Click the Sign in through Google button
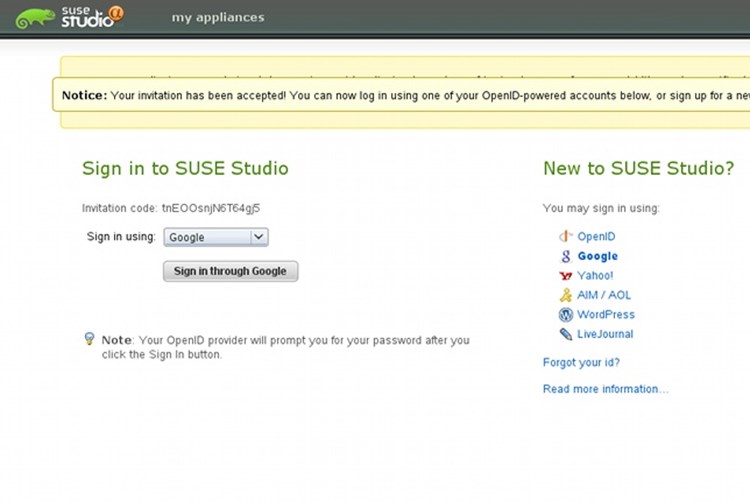The width and height of the screenshot is (750, 501). (231, 271)
